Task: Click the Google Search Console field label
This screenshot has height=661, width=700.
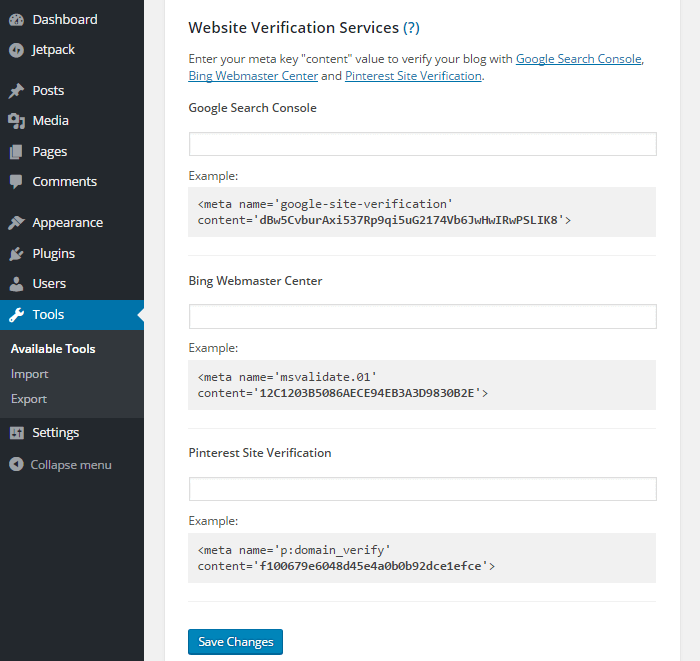Action: [253, 108]
